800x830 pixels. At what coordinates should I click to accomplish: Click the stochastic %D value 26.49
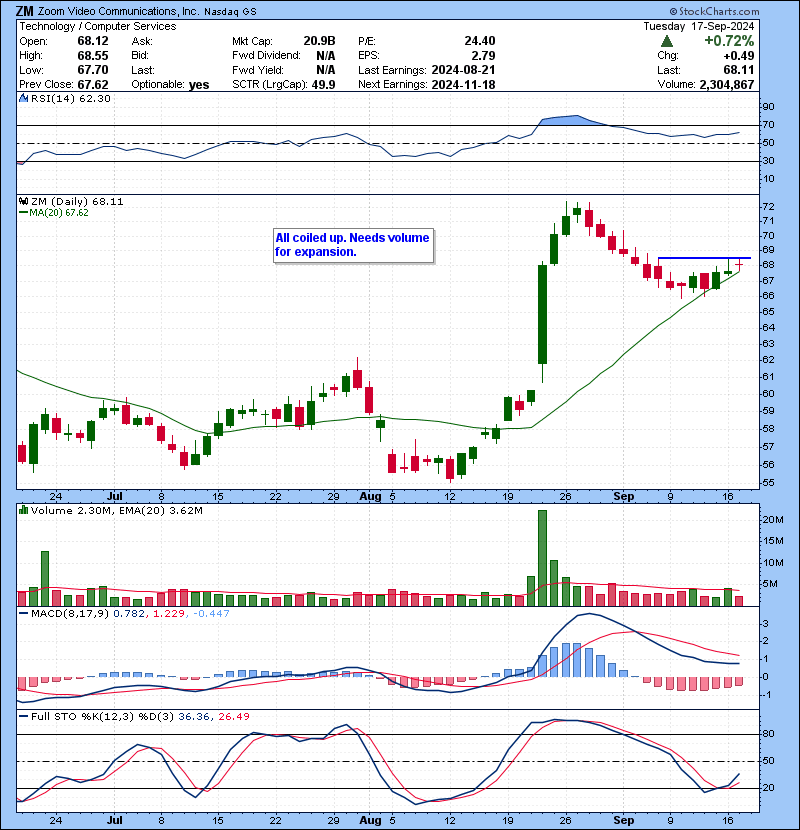tap(233, 717)
